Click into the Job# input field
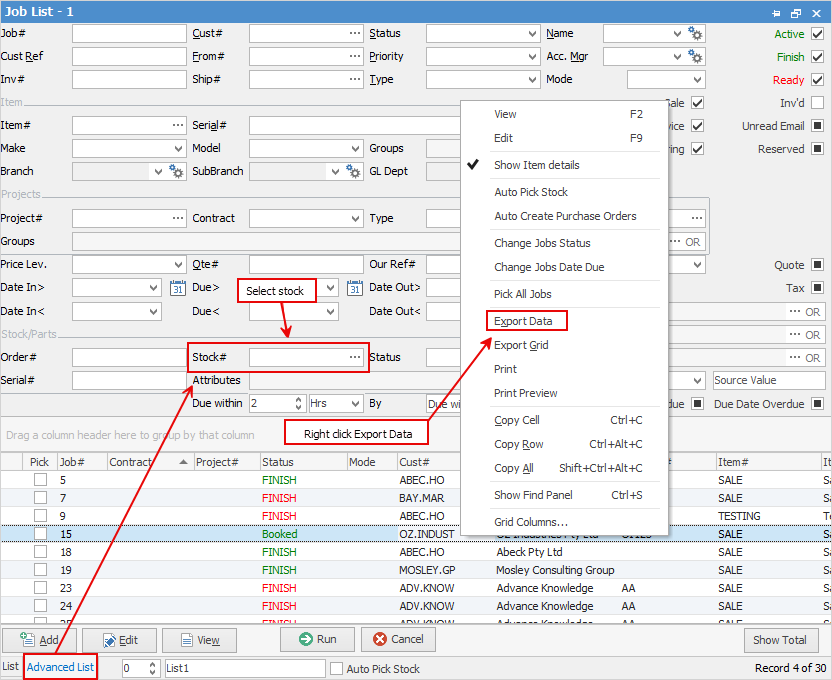The height and width of the screenshot is (680, 832). click(x=129, y=33)
